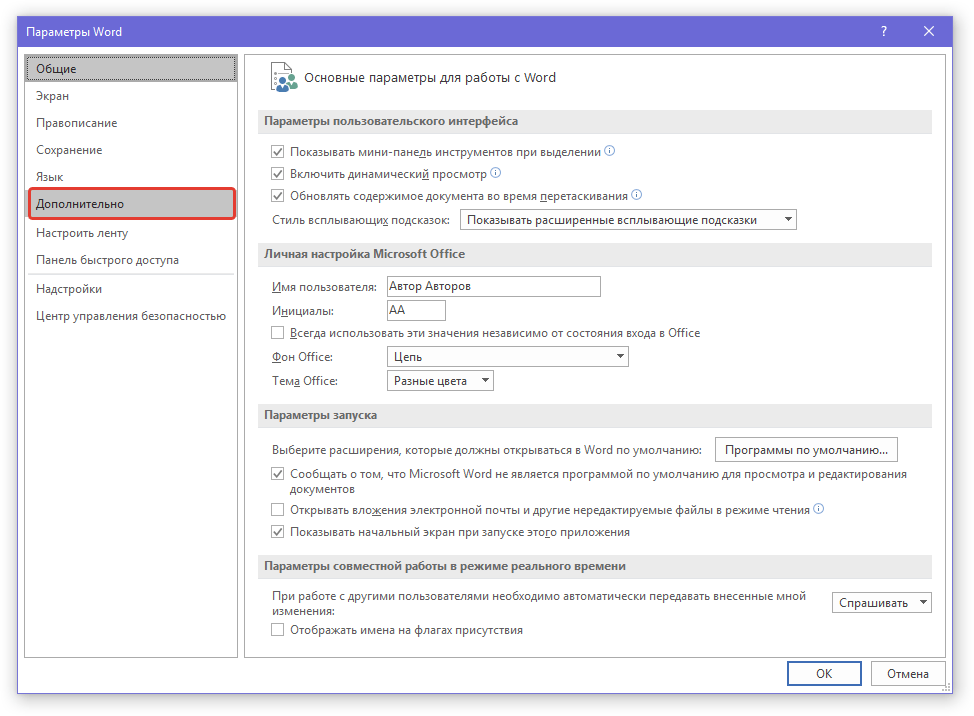974x716 pixels.
Task: Check 'Отображать имена на флагах присутствия'
Action: point(278,630)
